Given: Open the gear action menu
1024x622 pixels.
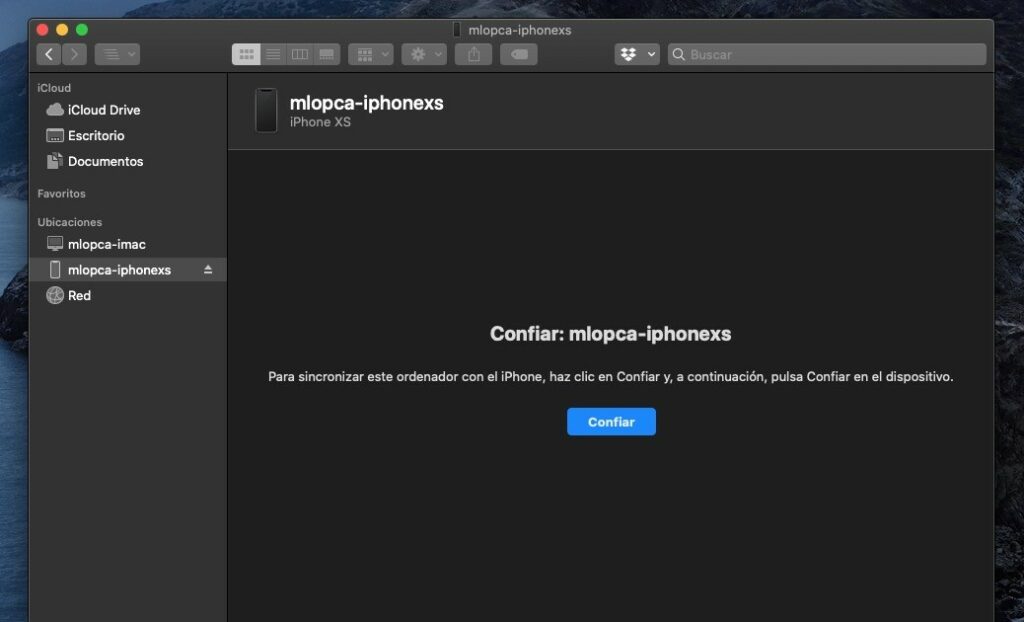Looking at the screenshot, I should [424, 54].
